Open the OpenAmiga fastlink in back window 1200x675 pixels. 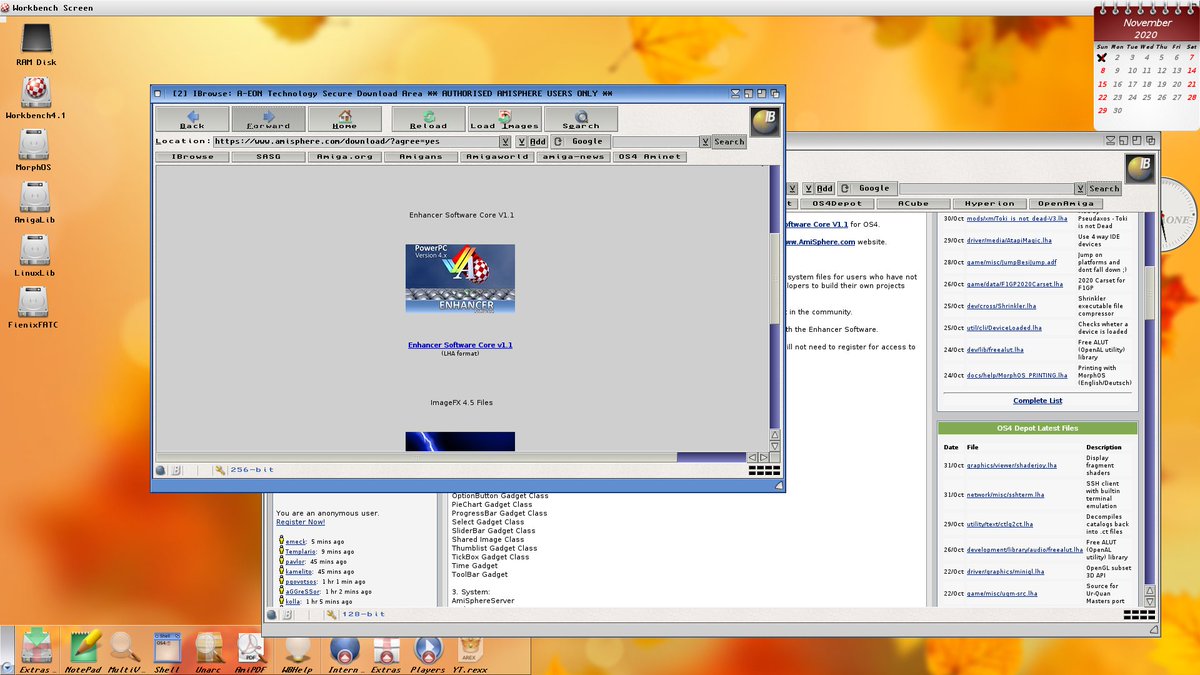coord(1066,203)
